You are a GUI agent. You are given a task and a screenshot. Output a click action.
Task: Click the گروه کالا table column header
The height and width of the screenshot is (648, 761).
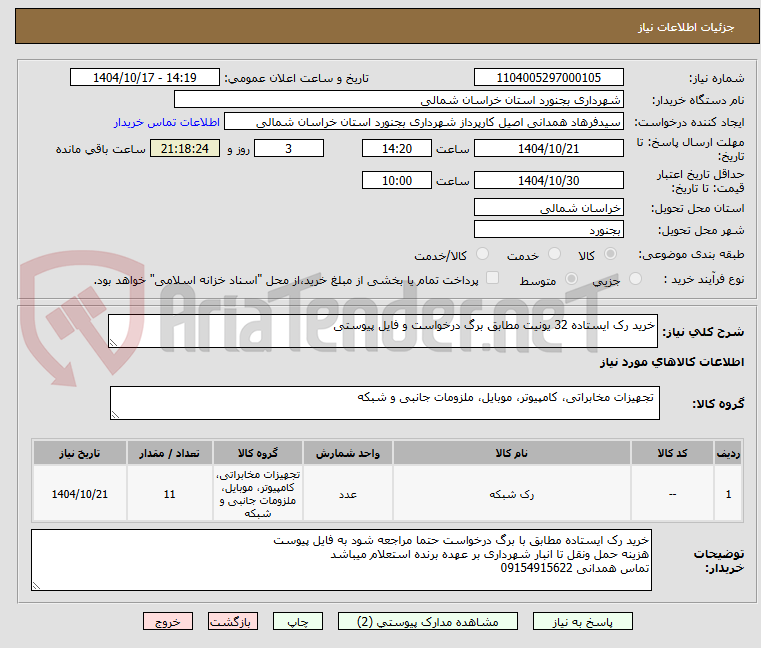[x=258, y=453]
